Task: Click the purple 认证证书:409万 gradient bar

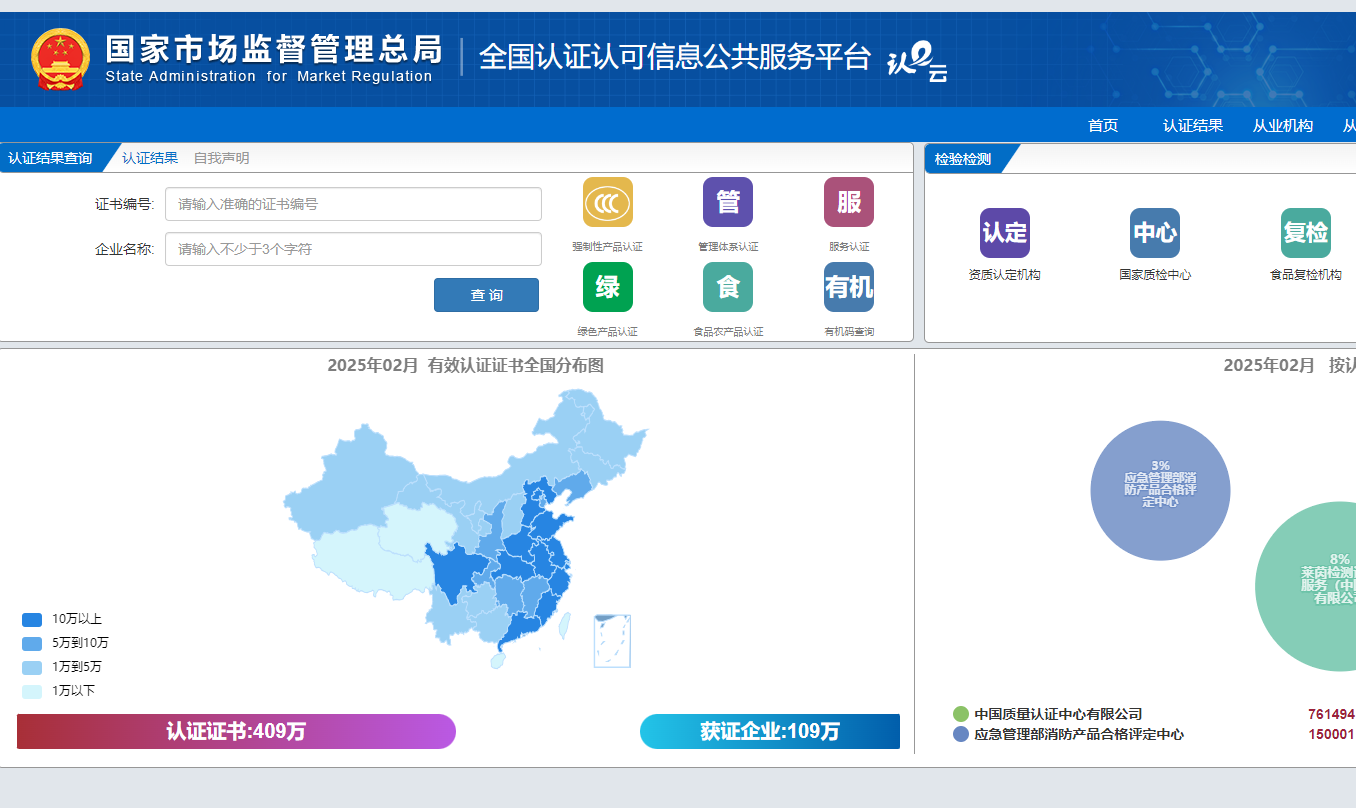Action: tap(235, 731)
